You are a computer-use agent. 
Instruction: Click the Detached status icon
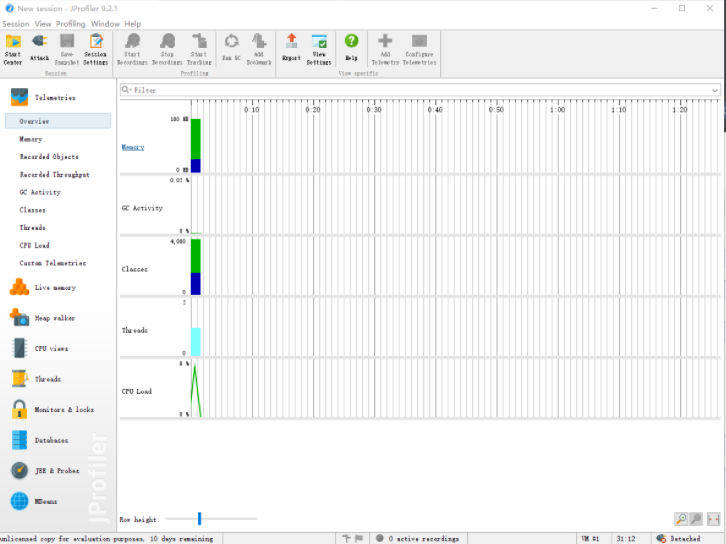point(661,538)
